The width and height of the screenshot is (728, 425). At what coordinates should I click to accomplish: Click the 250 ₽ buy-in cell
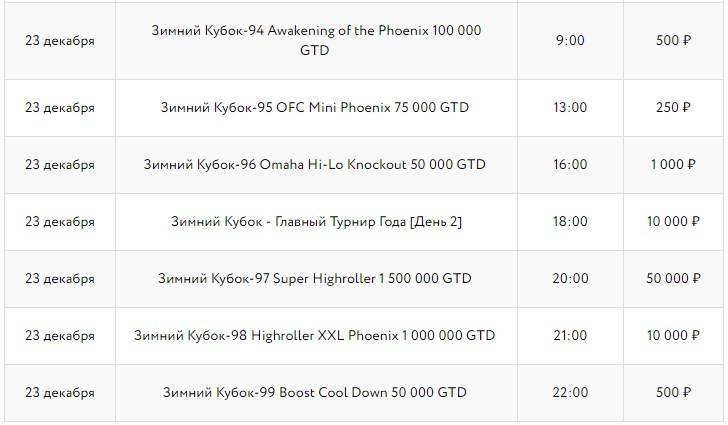click(672, 107)
